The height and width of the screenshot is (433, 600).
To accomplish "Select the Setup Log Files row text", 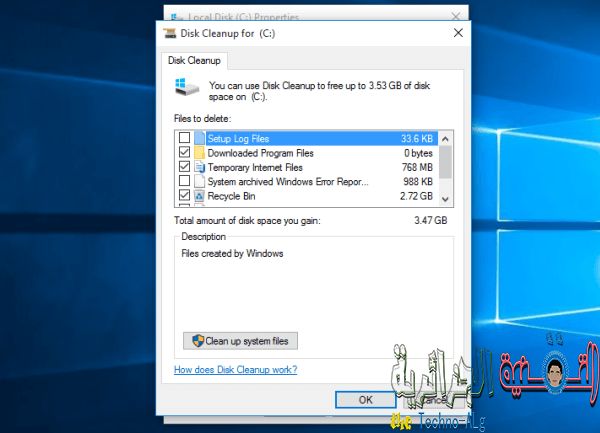I will click(238, 138).
